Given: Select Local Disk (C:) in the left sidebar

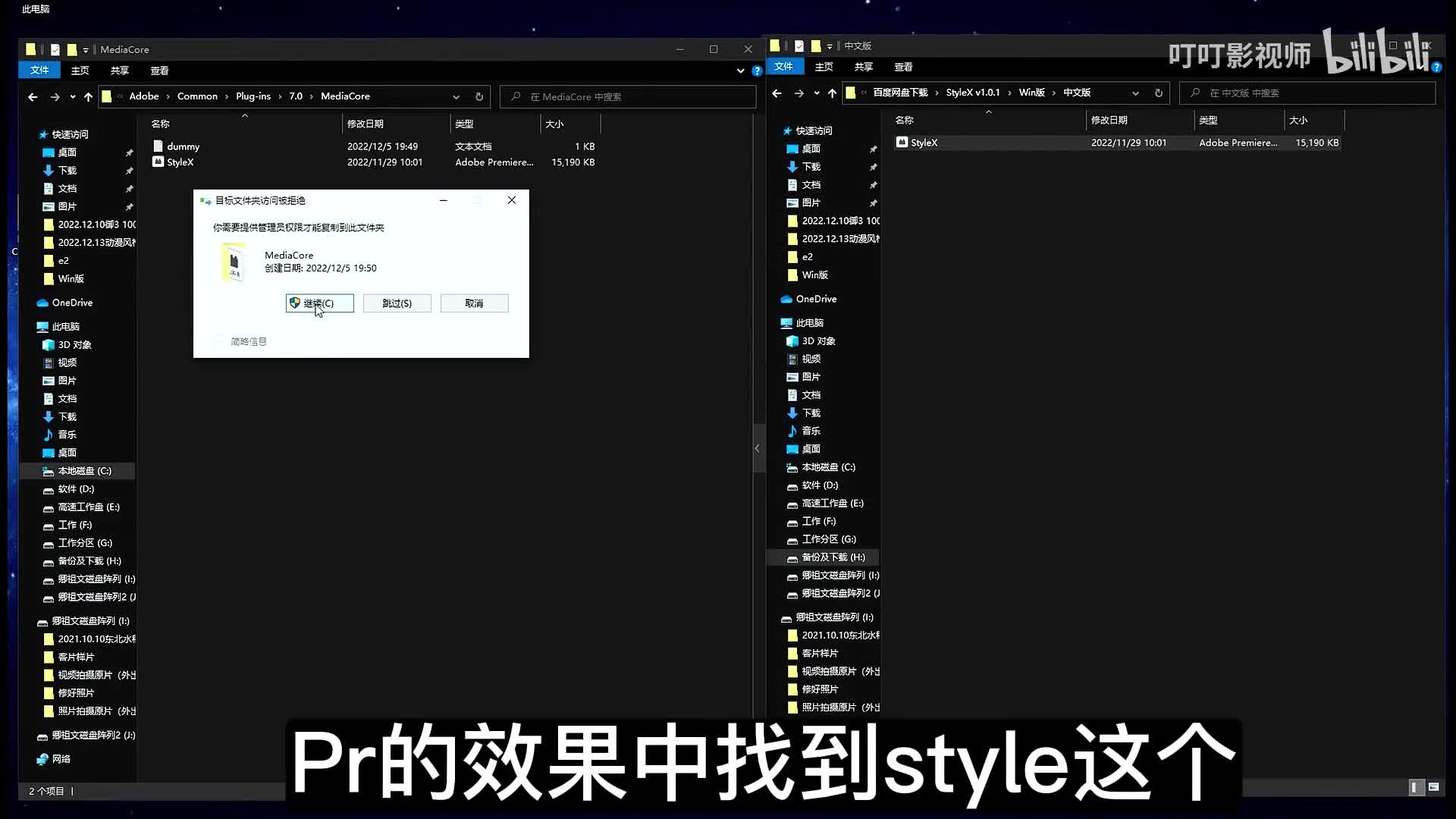Looking at the screenshot, I should click(x=84, y=471).
